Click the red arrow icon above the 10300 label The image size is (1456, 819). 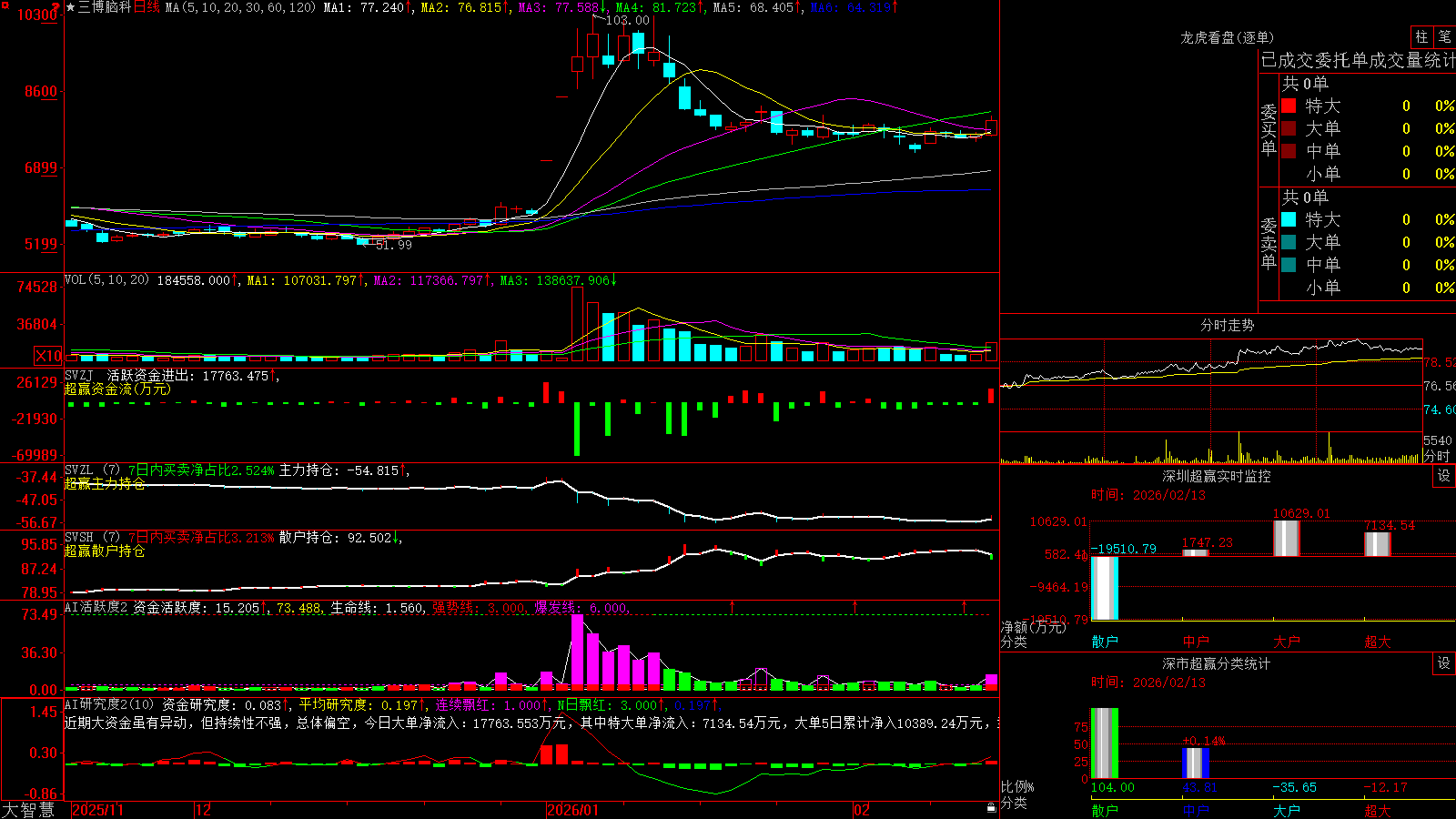56,5
